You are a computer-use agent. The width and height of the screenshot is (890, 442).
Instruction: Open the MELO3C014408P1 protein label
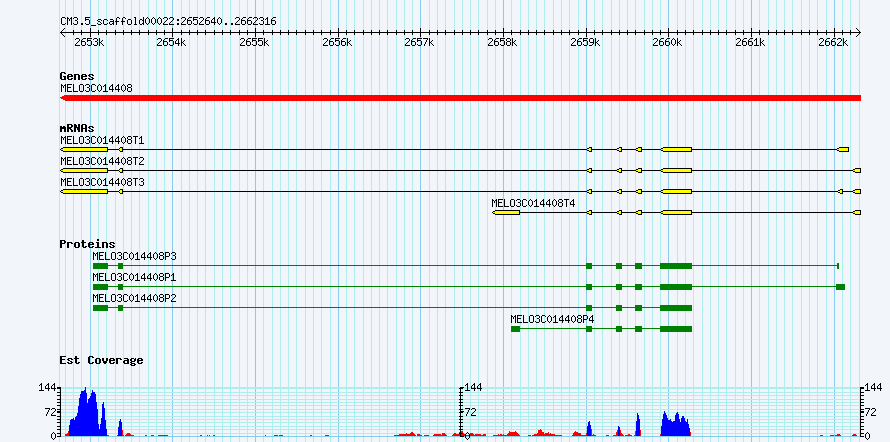click(x=135, y=277)
